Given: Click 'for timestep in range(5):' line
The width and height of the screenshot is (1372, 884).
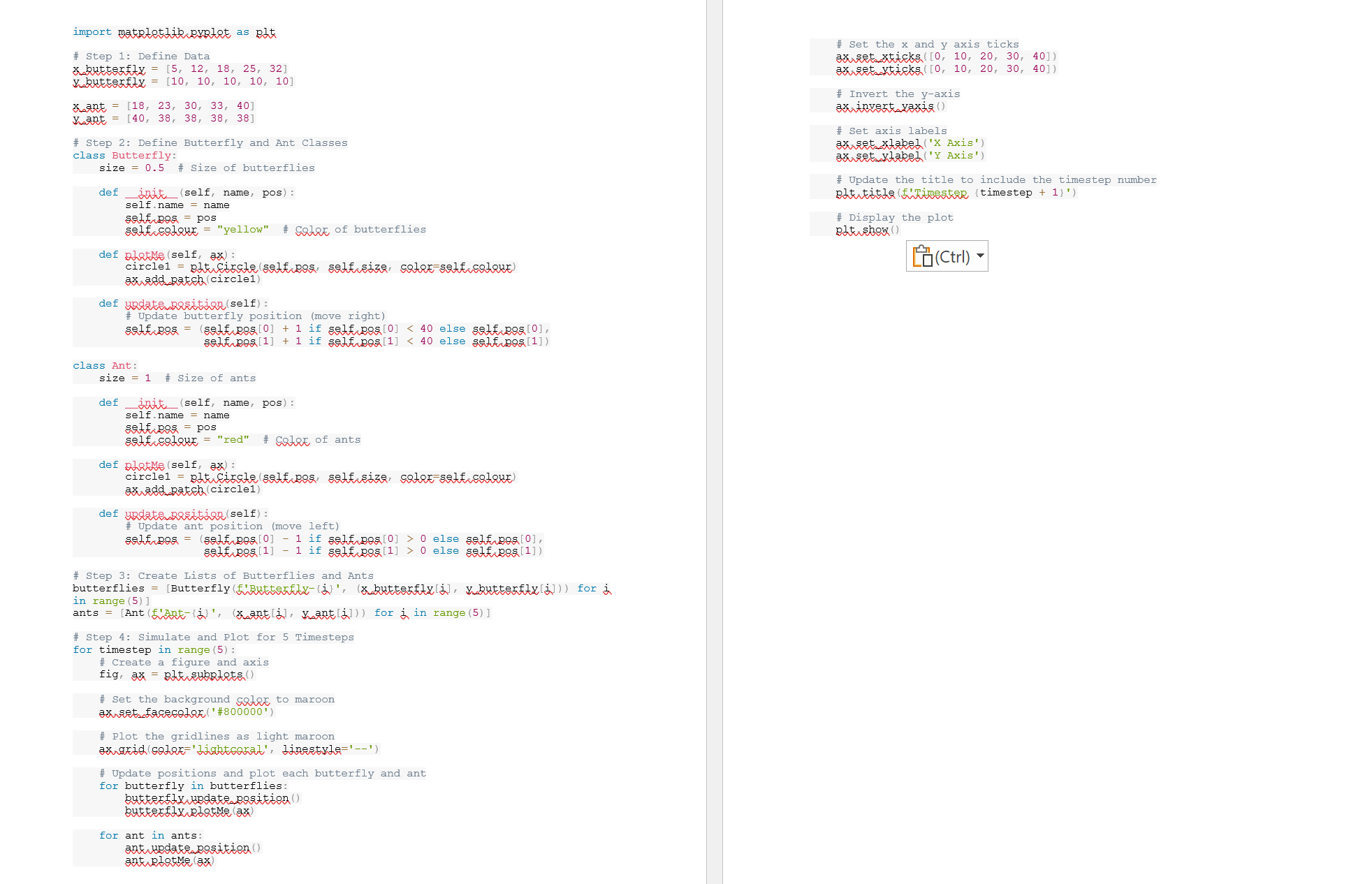Looking at the screenshot, I should [x=154, y=650].
